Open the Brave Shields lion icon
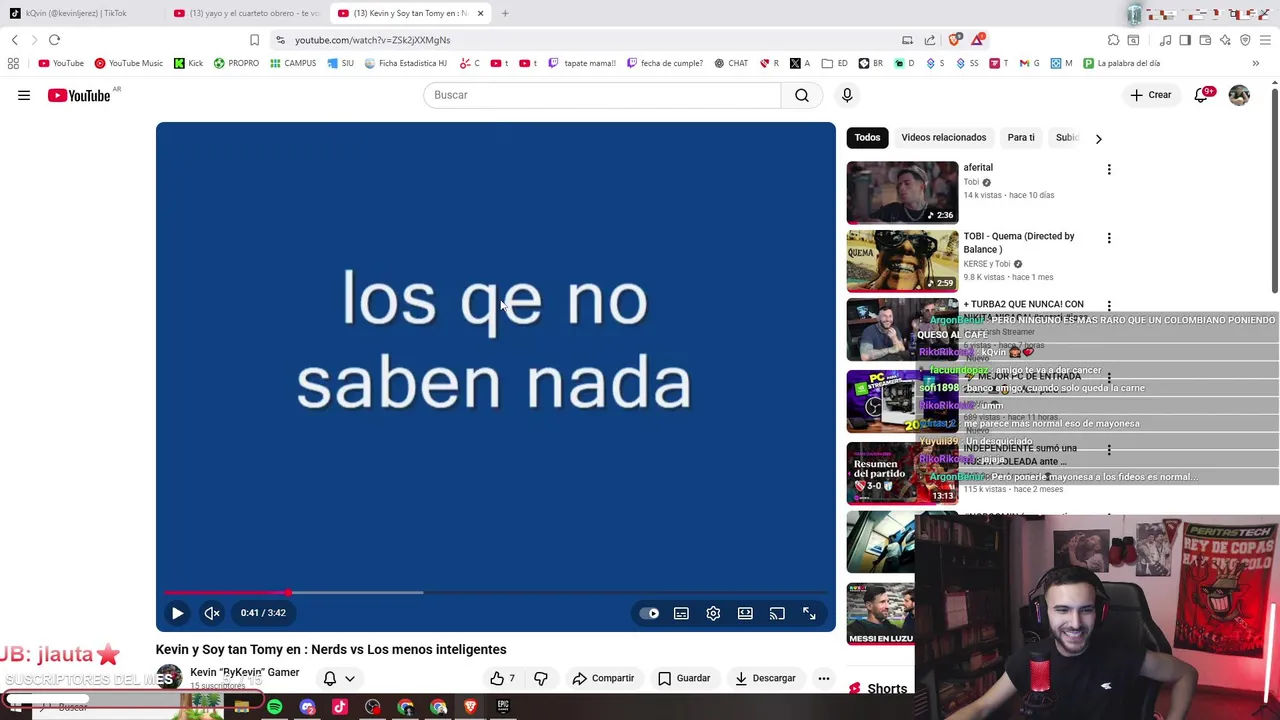Viewport: 1280px width, 720px height. pyautogui.click(x=955, y=40)
